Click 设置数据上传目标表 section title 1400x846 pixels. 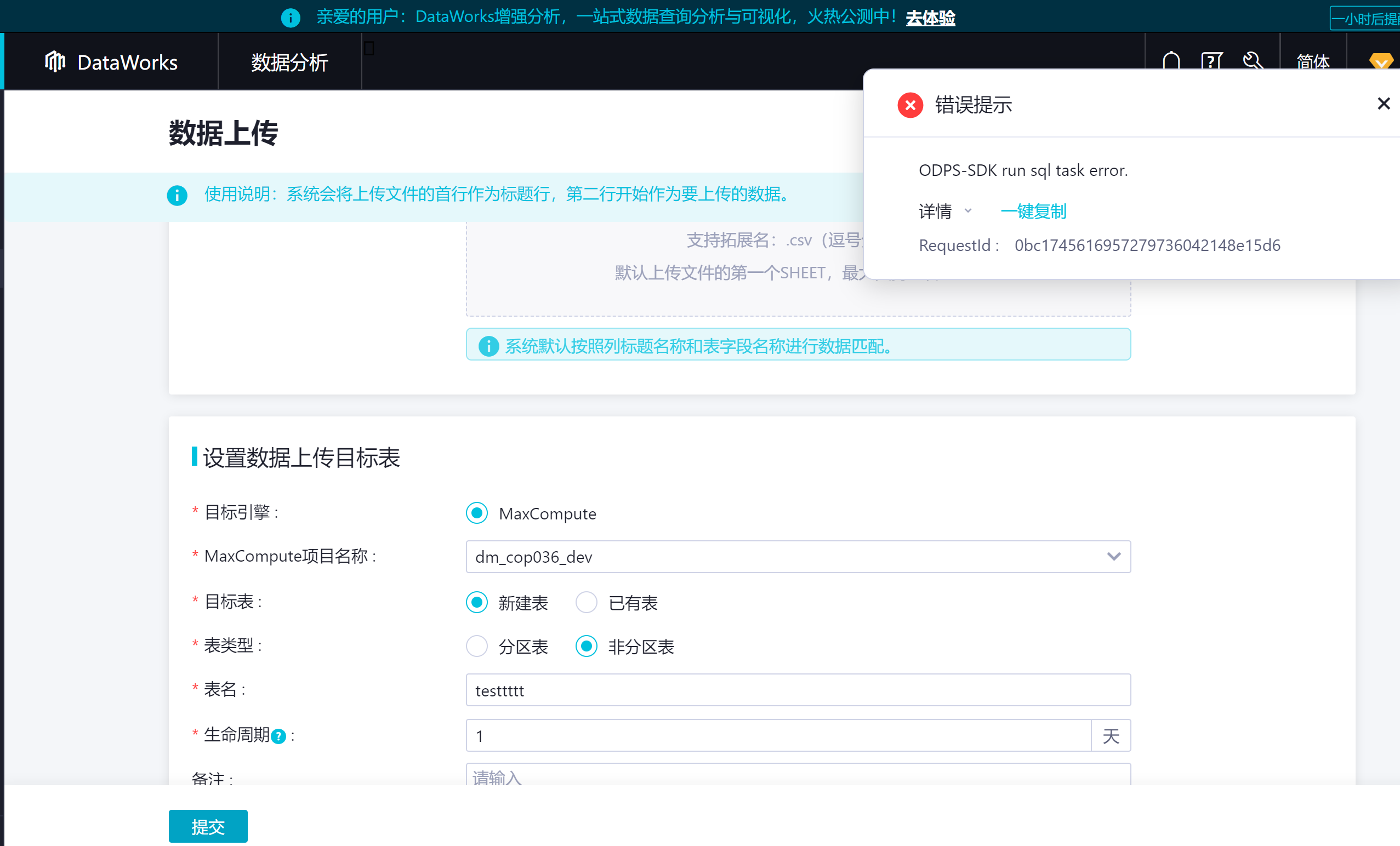(x=301, y=457)
